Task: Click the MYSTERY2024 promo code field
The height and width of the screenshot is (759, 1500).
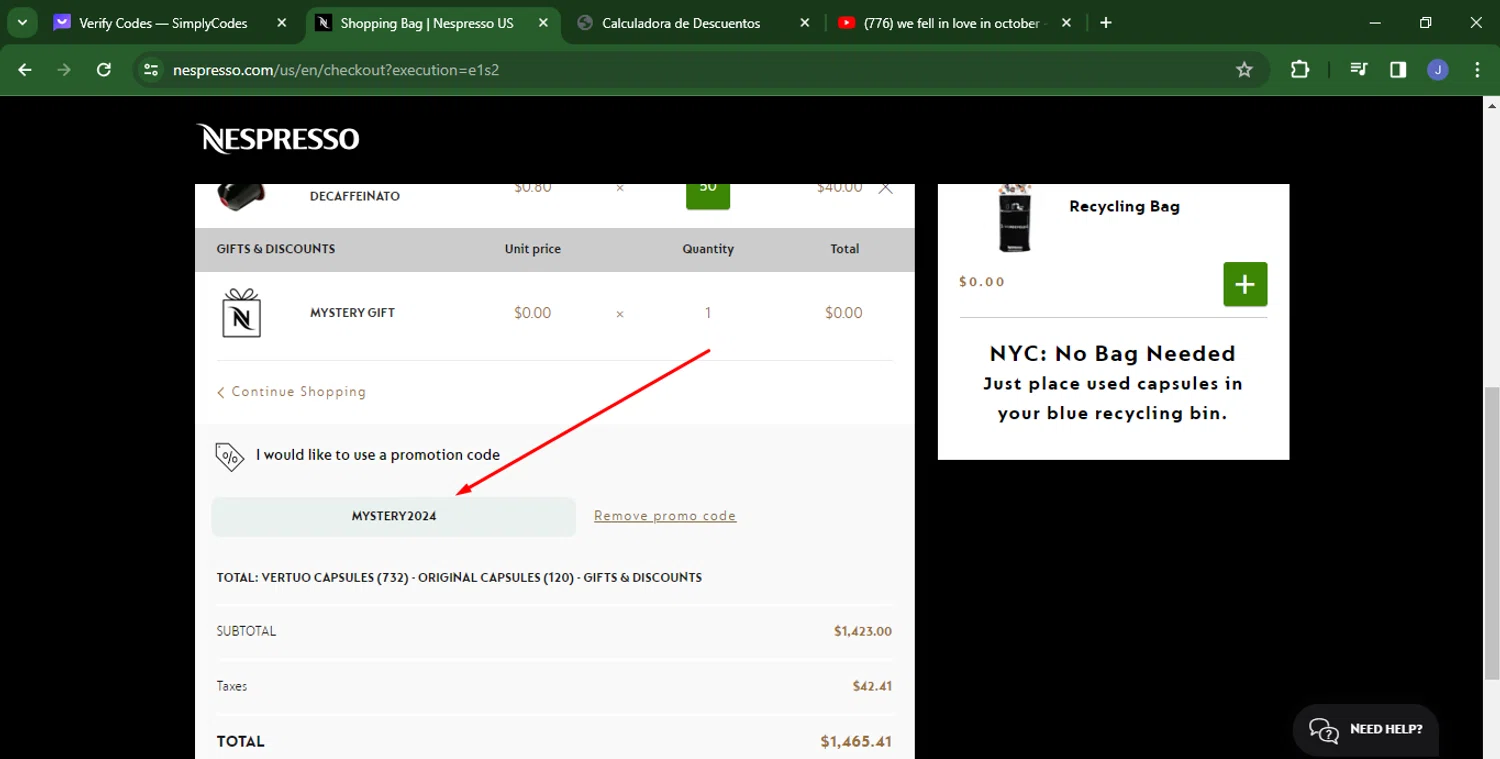Action: point(394,517)
